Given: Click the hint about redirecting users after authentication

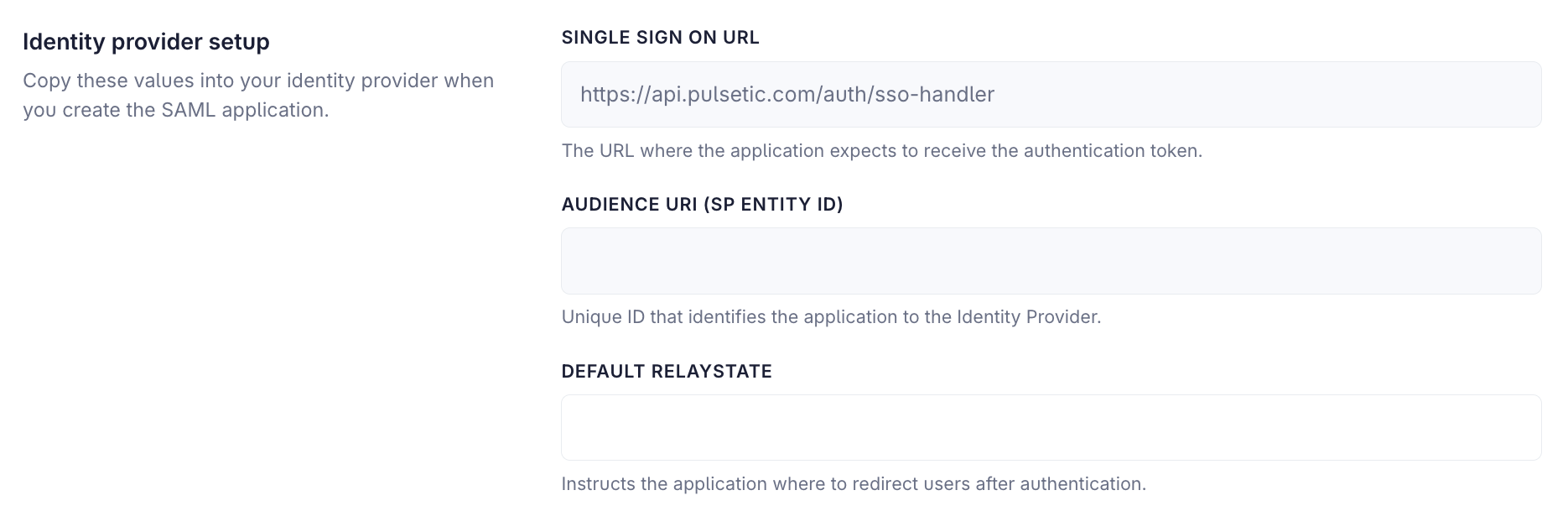Looking at the screenshot, I should pyautogui.click(x=854, y=484).
